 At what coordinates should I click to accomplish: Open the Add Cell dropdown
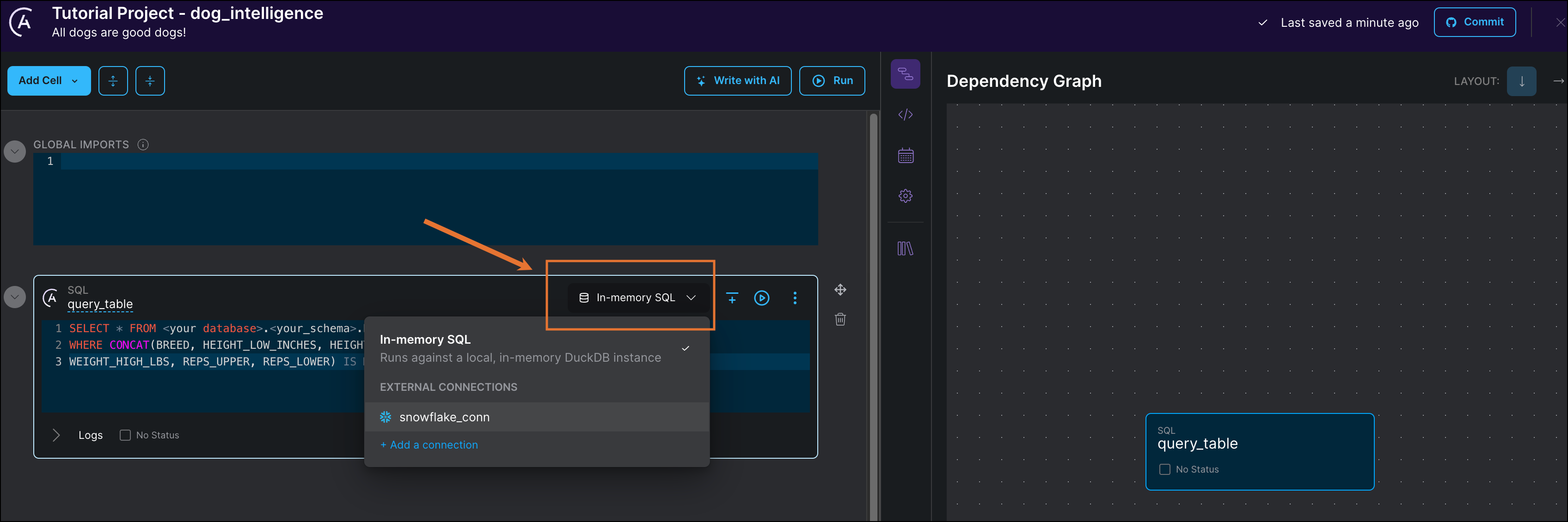(x=49, y=80)
